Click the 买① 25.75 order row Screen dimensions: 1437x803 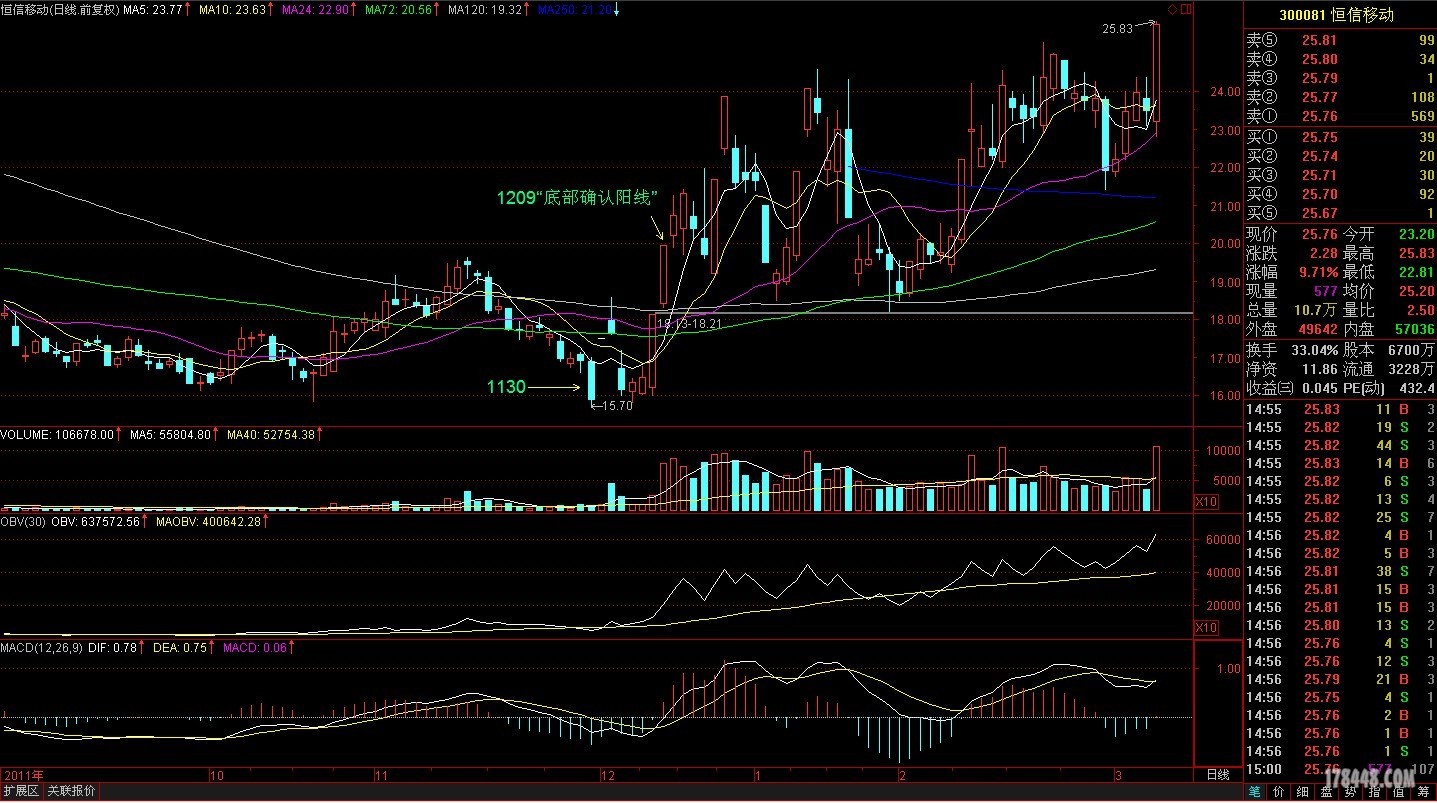click(1340, 137)
